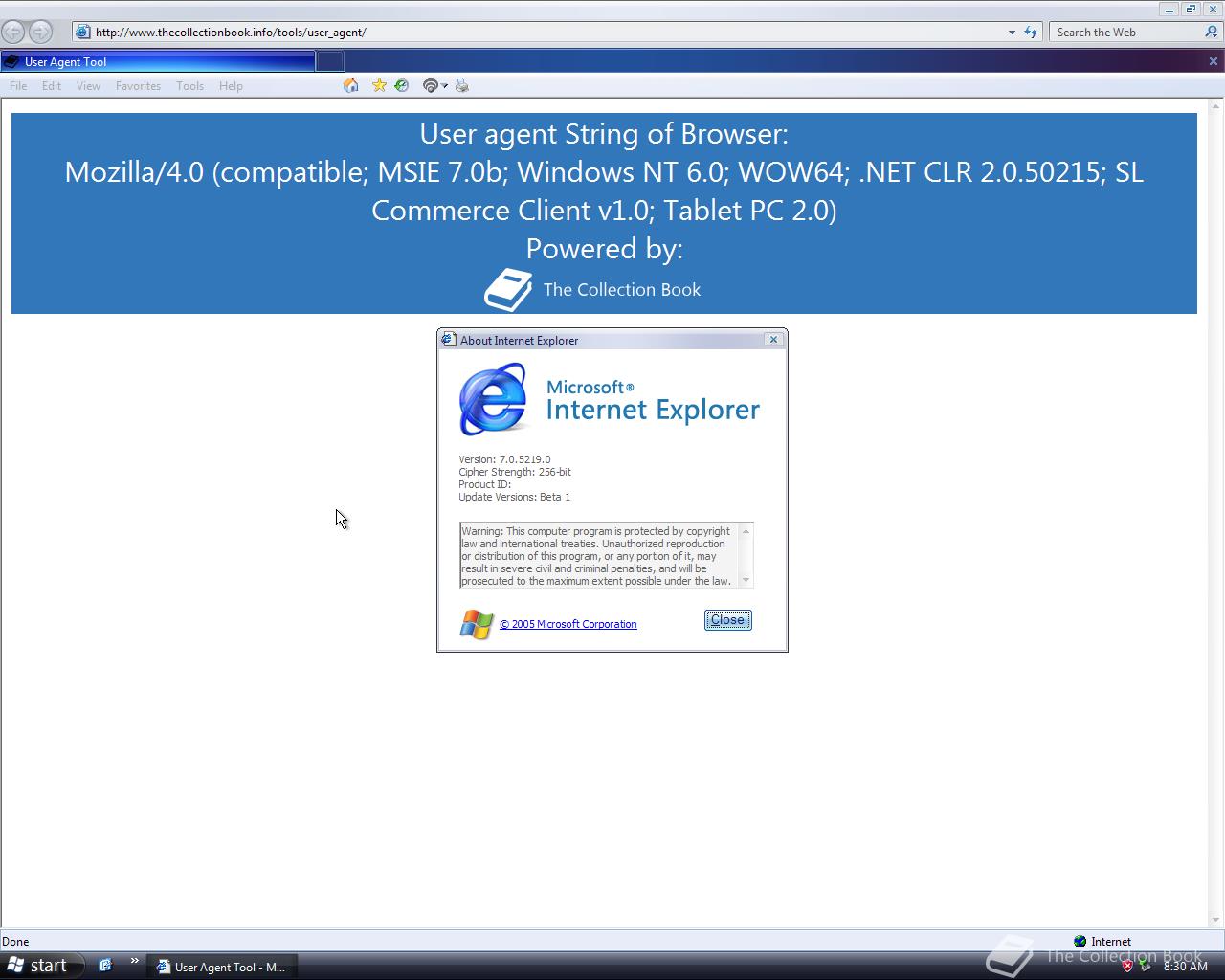Viewport: 1225px width, 980px height.
Task: Open the Favorites menu
Action: (138, 86)
